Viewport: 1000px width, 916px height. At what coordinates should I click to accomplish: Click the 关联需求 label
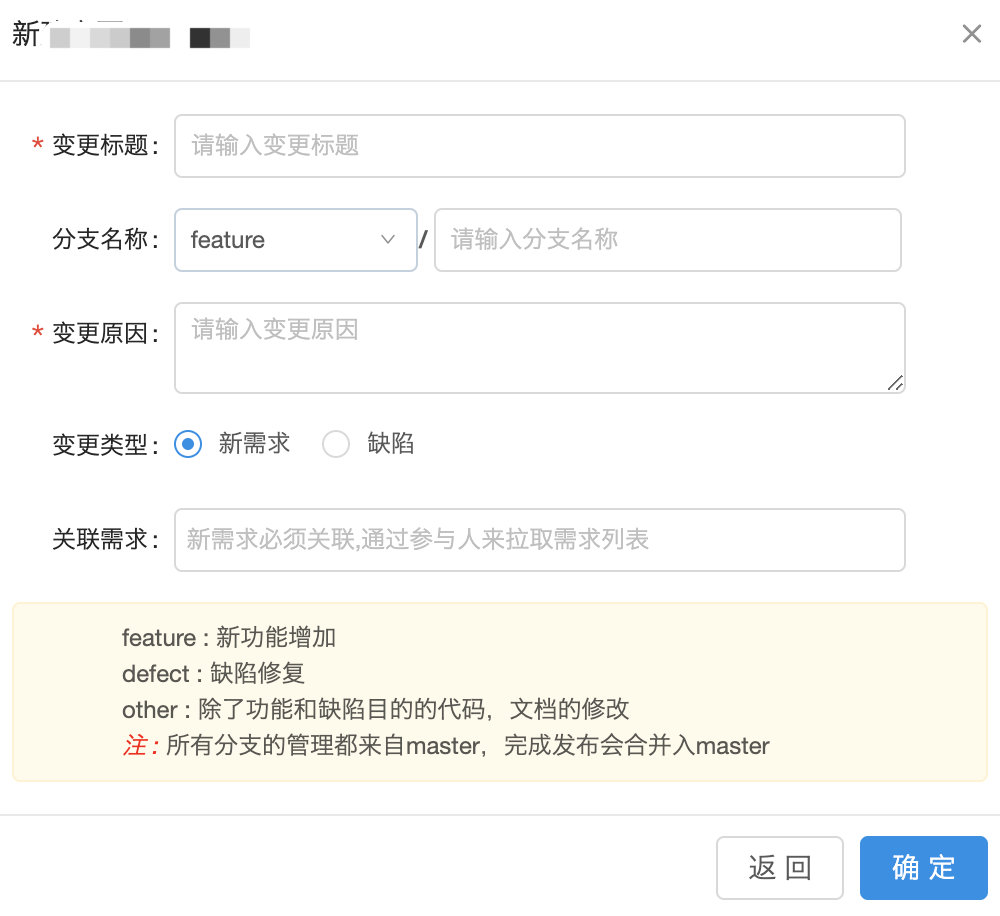pos(104,540)
